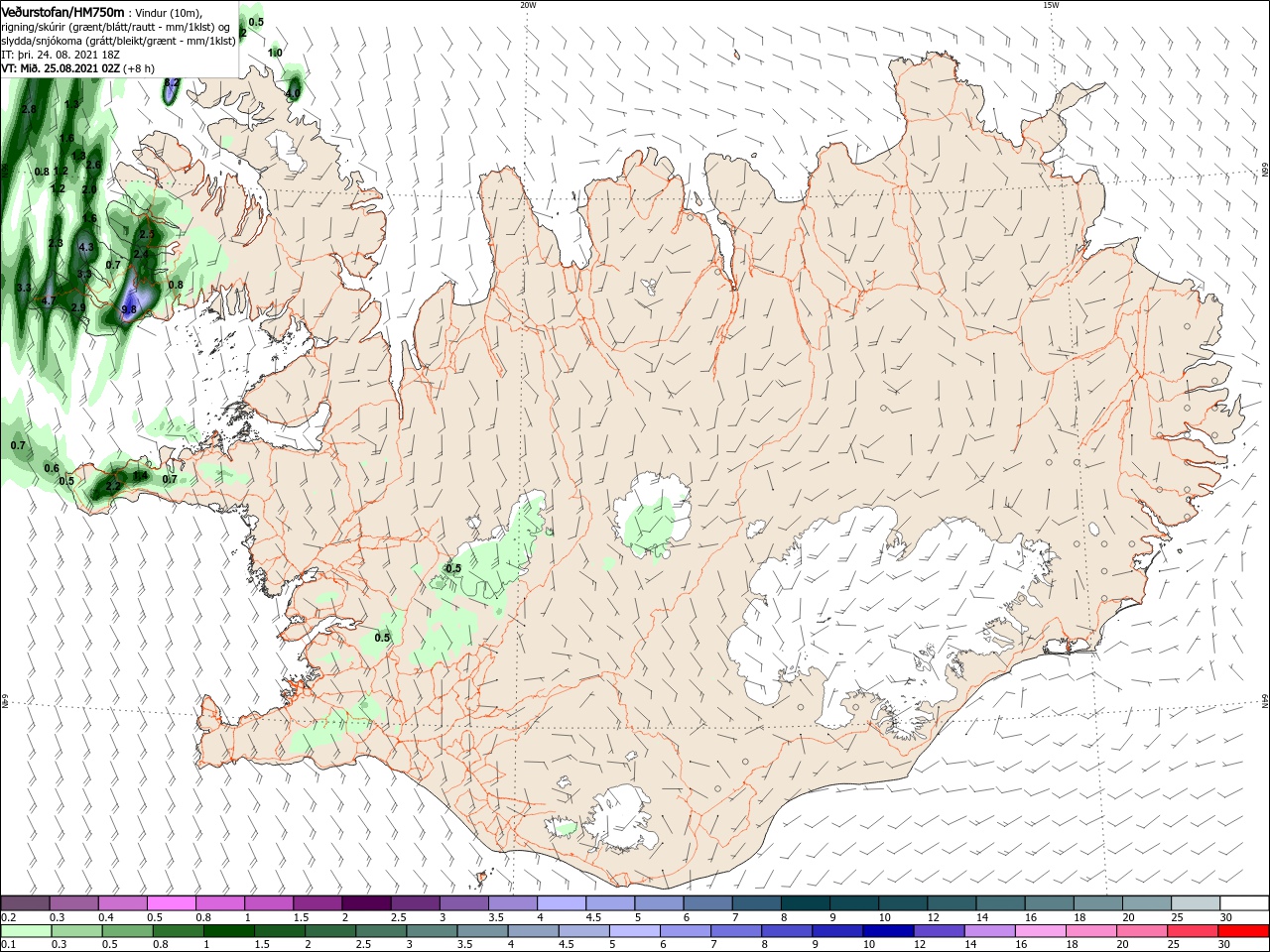Image resolution: width=1270 pixels, height=952 pixels.
Task: Click the 2.9 precipitation value label
Action: 78,307
